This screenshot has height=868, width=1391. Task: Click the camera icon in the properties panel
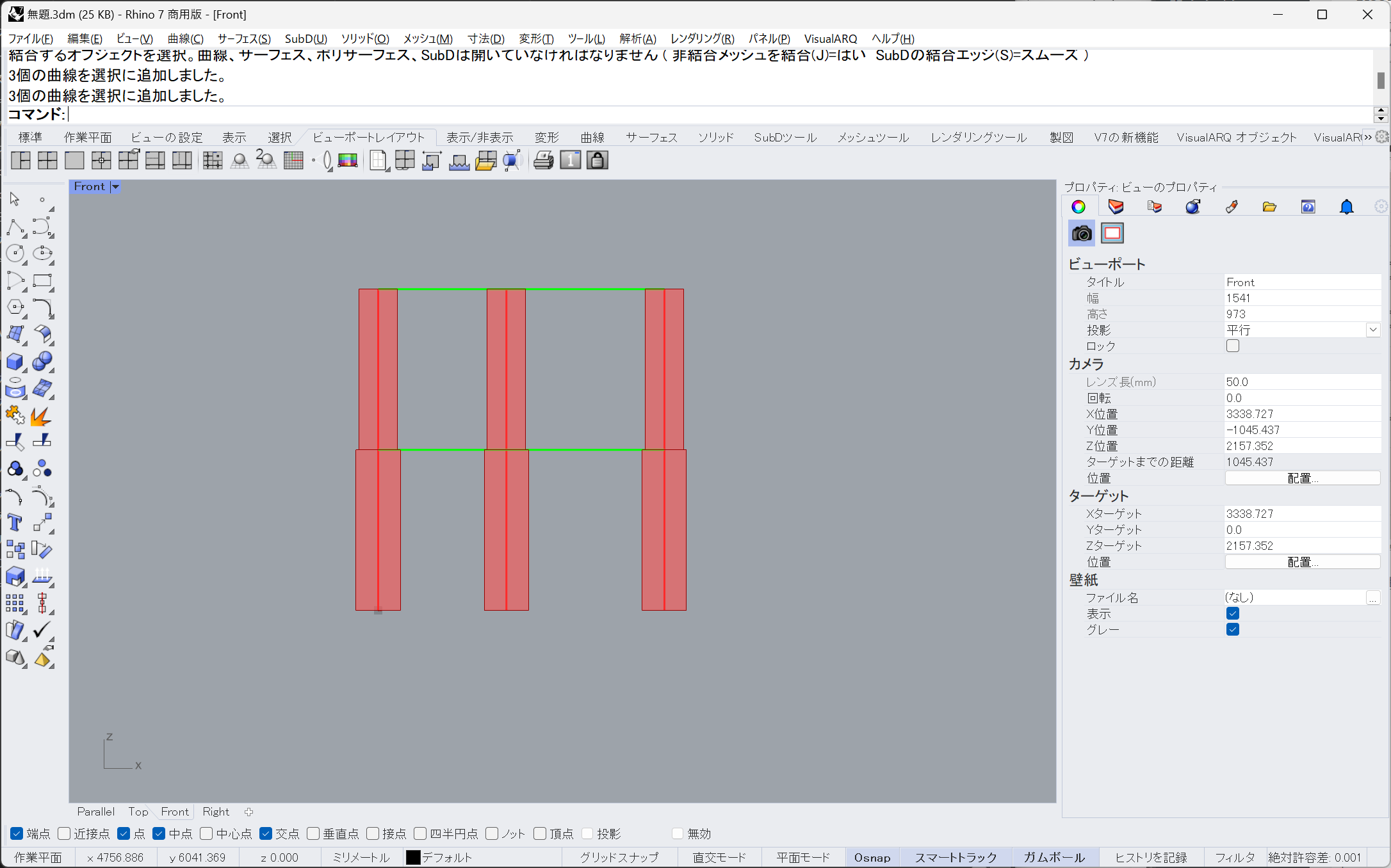tap(1082, 234)
